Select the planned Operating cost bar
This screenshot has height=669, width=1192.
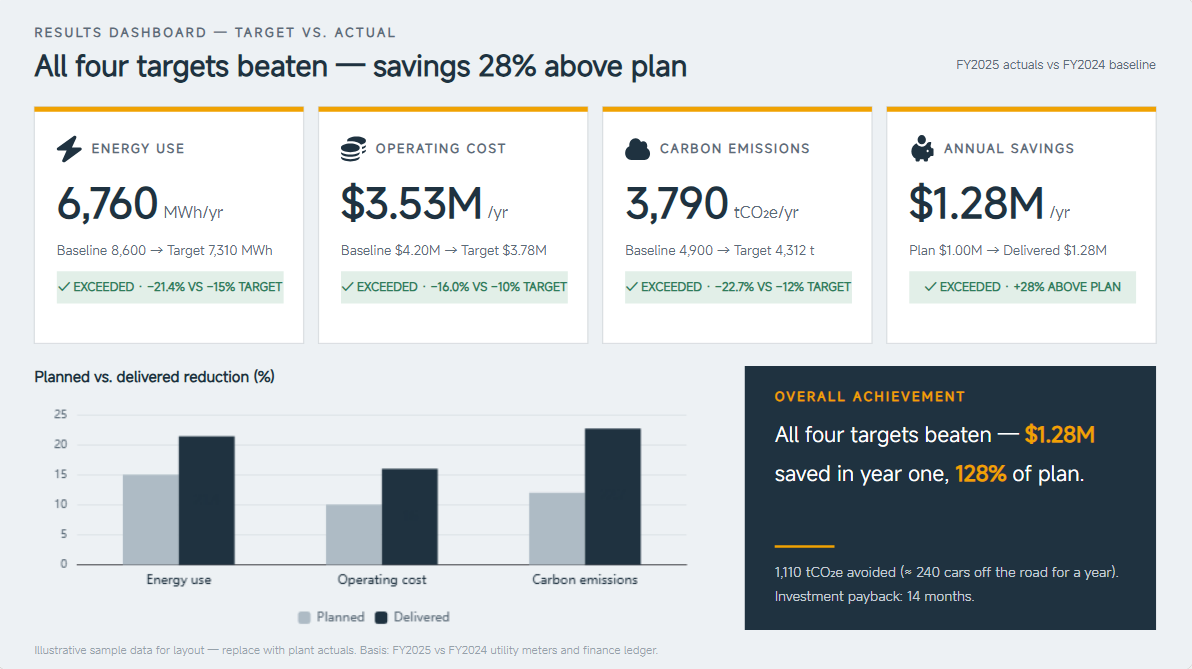pos(353,534)
